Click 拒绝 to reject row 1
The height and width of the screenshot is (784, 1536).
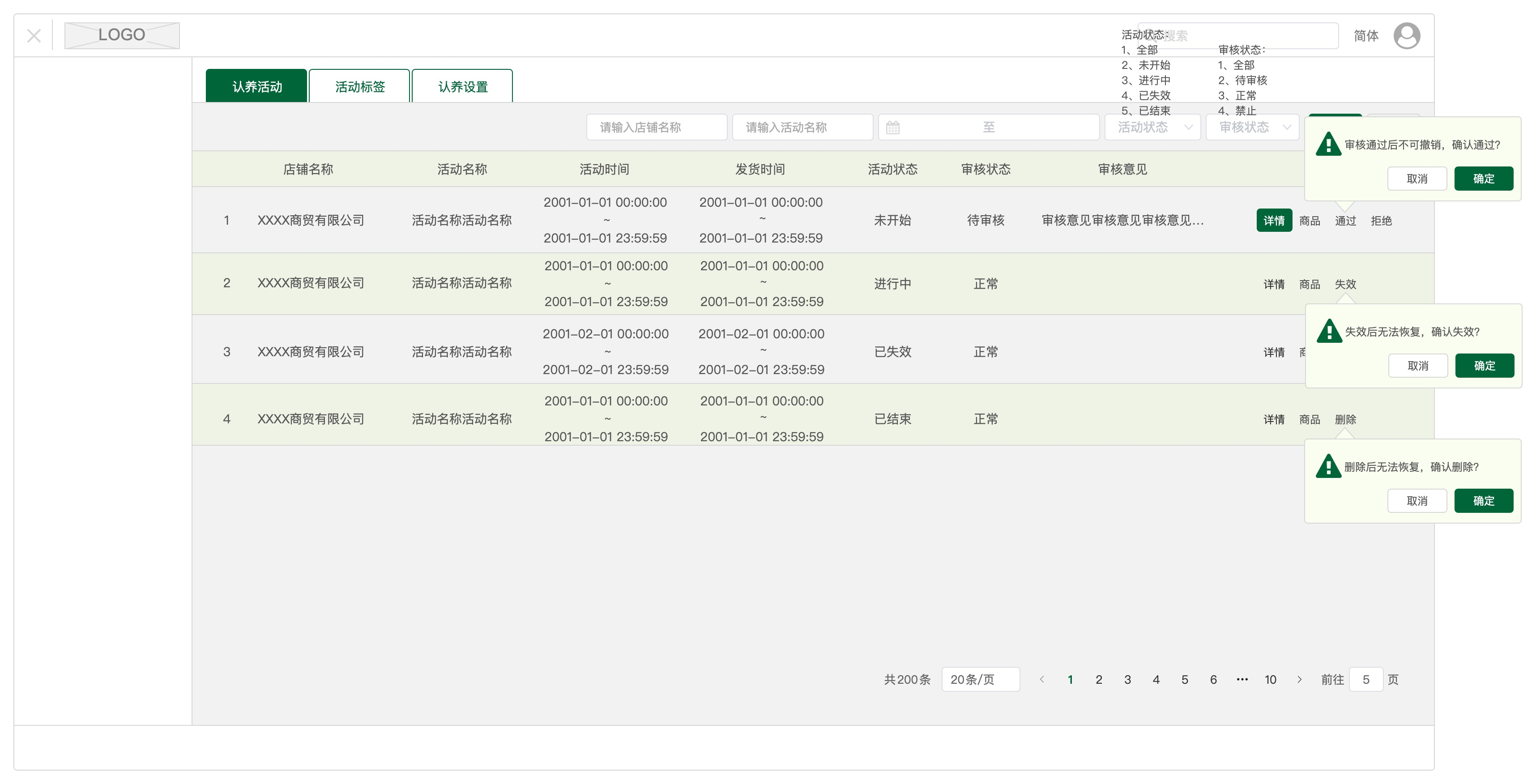[1382, 221]
